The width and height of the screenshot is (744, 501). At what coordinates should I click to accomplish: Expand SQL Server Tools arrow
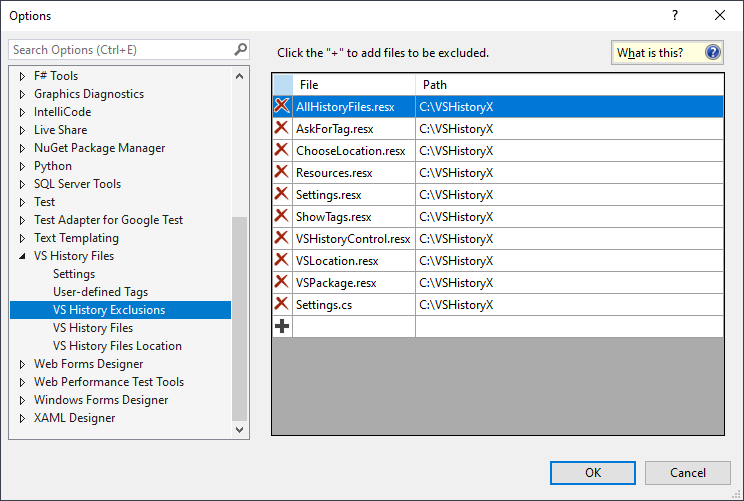tap(22, 184)
